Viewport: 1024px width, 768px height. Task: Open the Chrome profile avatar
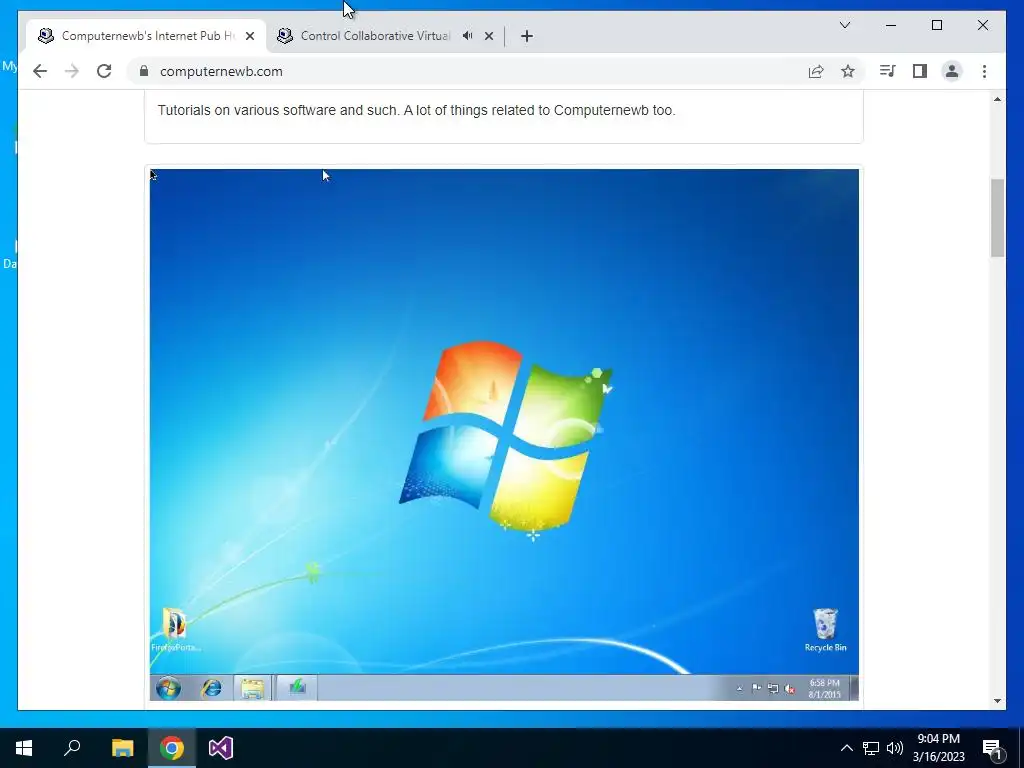tap(952, 71)
